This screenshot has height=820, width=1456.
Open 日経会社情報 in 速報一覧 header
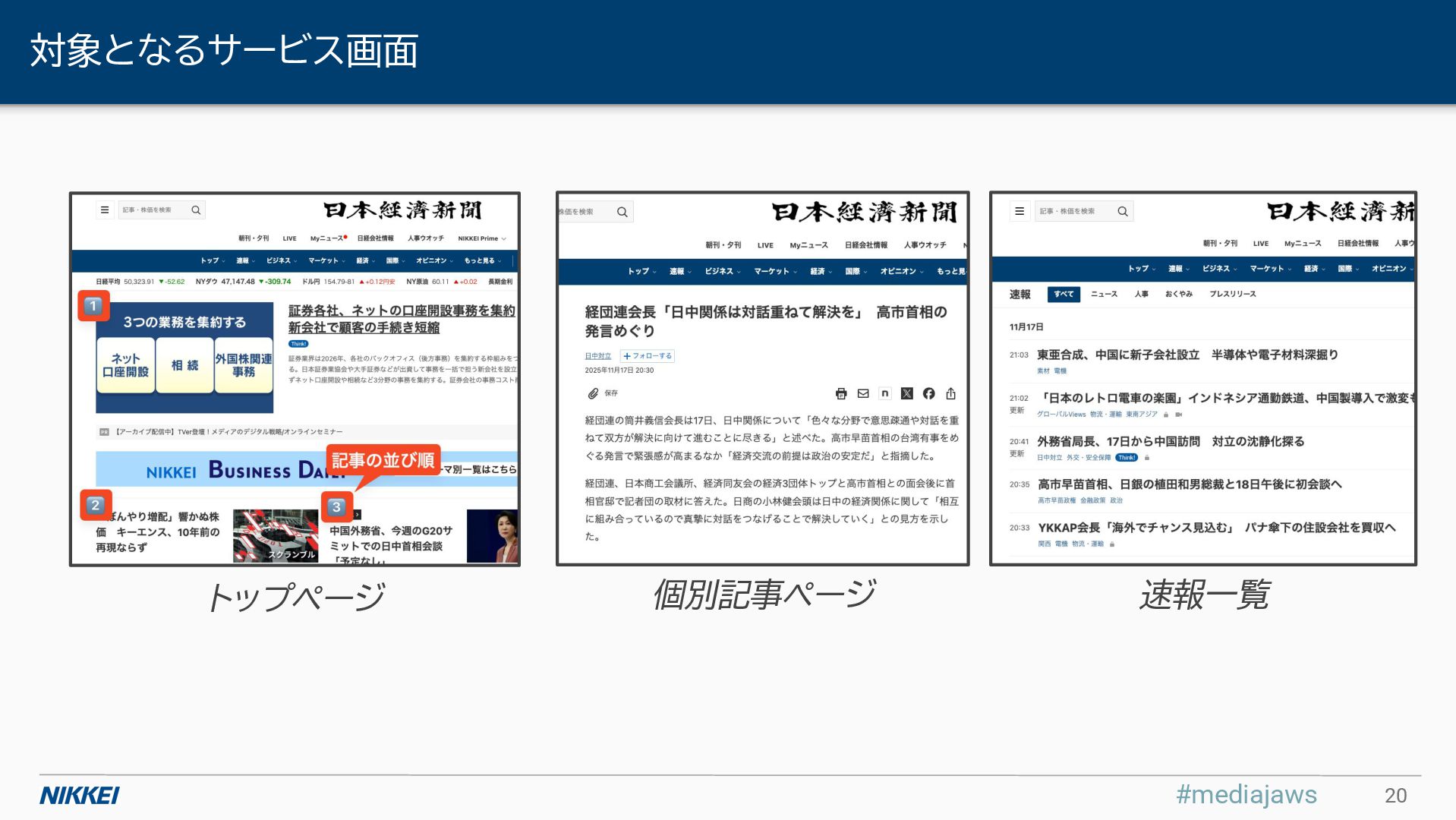pyautogui.click(x=1358, y=244)
